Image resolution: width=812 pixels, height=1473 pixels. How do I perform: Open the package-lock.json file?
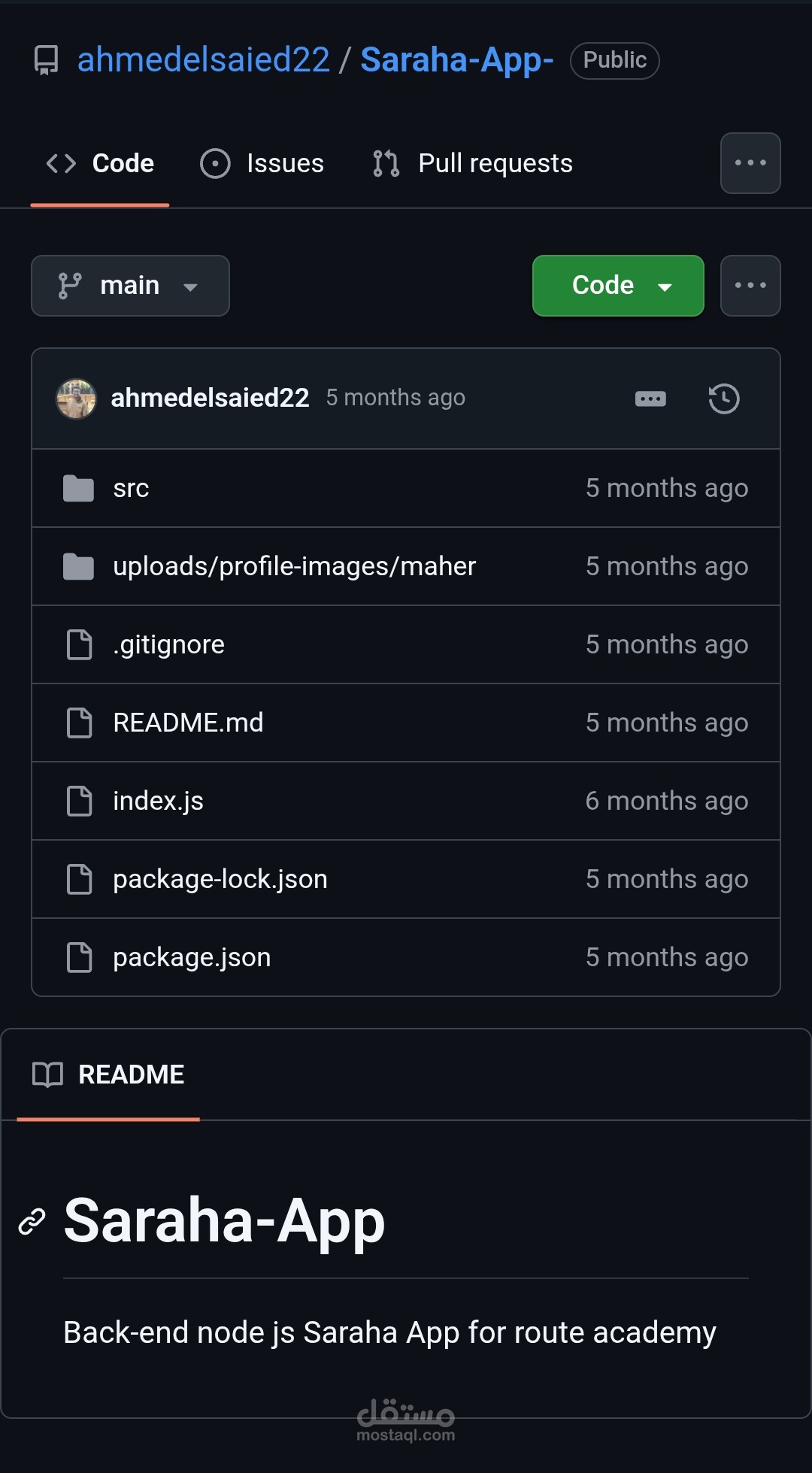[220, 880]
